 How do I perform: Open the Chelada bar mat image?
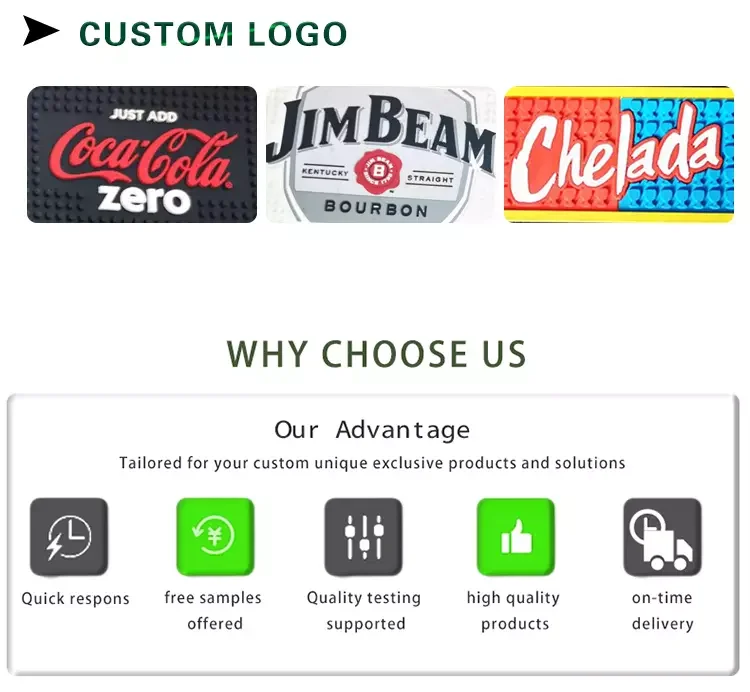point(619,154)
